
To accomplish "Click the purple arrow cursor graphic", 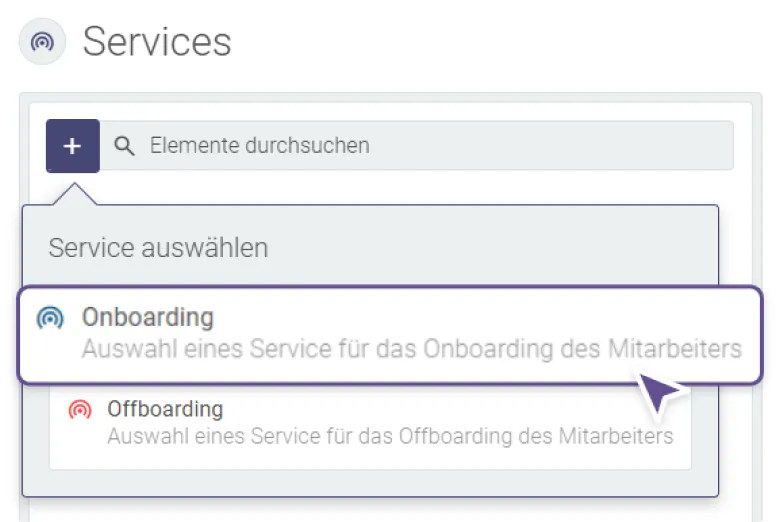I will point(660,392).
